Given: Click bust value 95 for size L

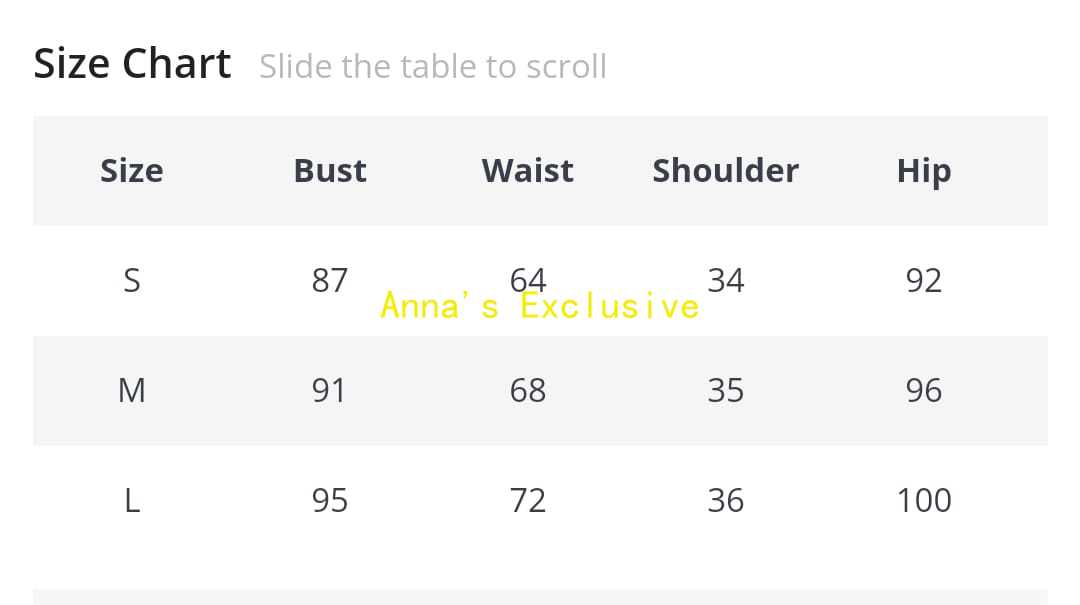Looking at the screenshot, I should point(330,500).
